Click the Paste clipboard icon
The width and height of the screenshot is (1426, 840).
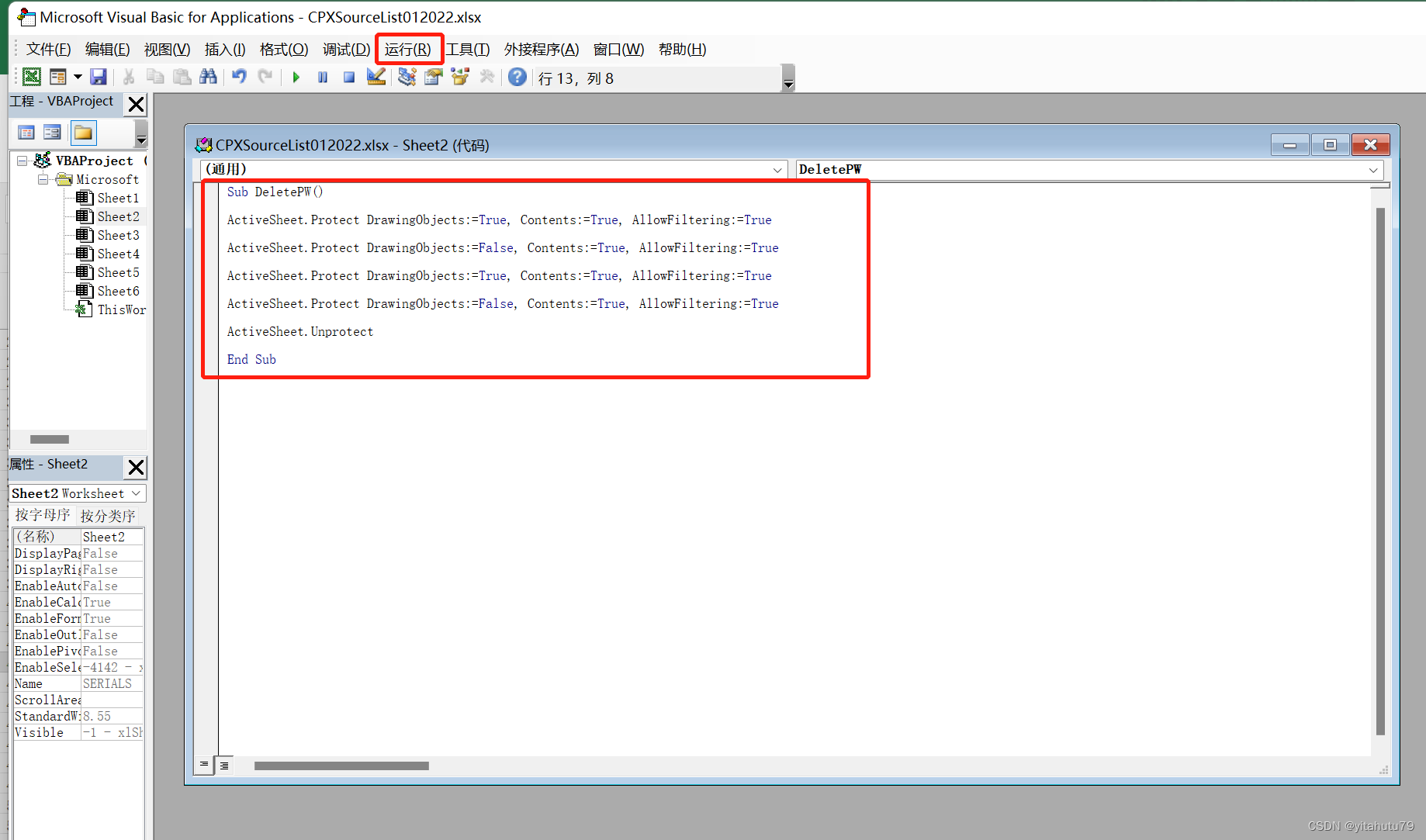click(x=182, y=77)
